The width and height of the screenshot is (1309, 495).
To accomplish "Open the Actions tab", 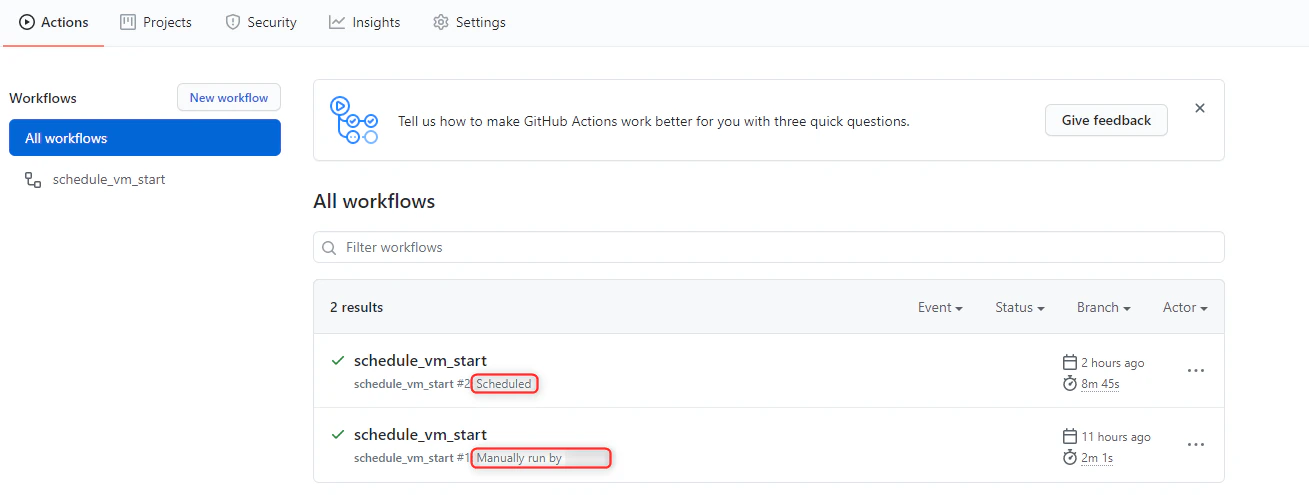I will (54, 22).
